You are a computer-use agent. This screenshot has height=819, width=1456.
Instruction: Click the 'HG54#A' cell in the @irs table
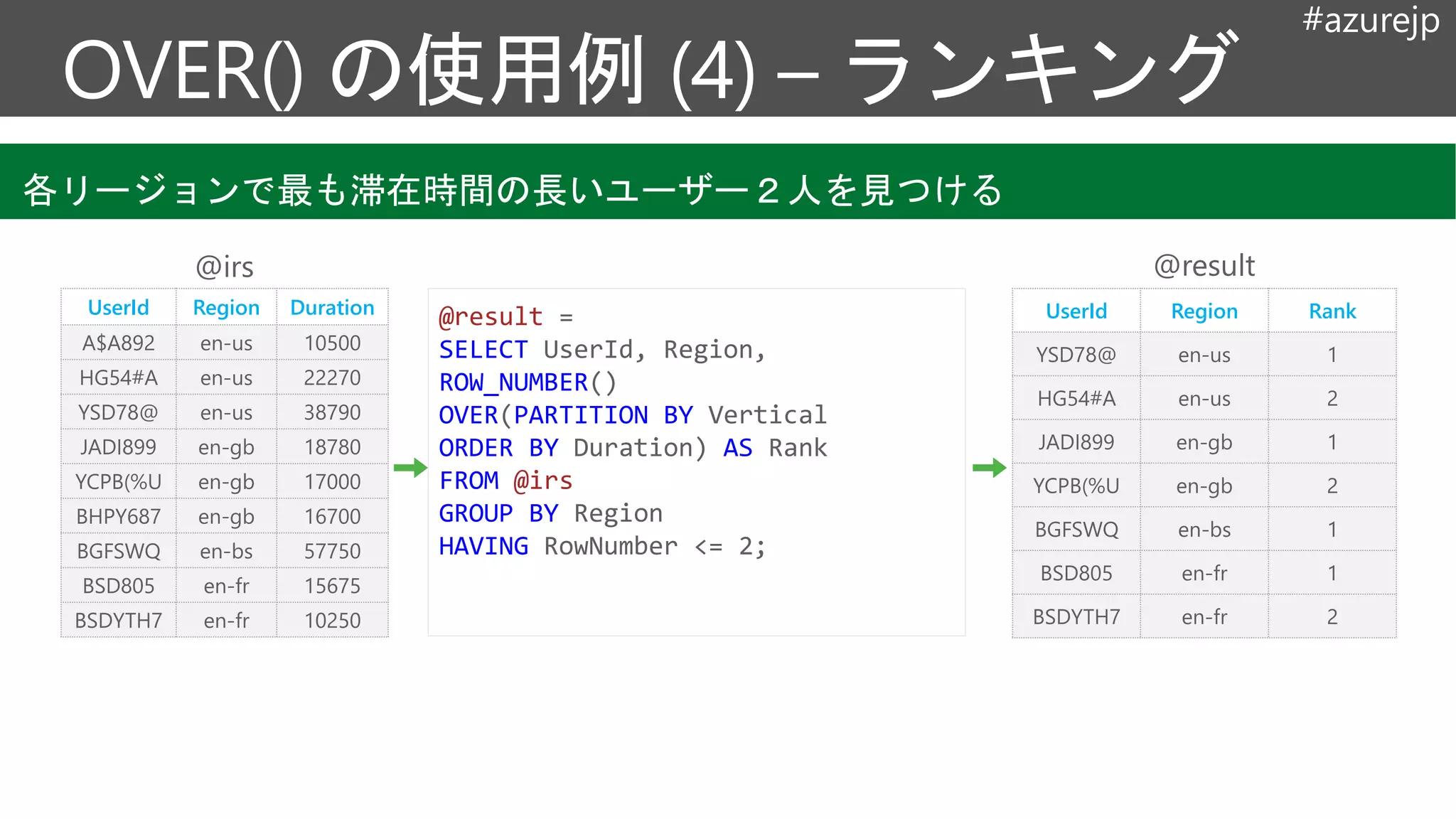(118, 378)
